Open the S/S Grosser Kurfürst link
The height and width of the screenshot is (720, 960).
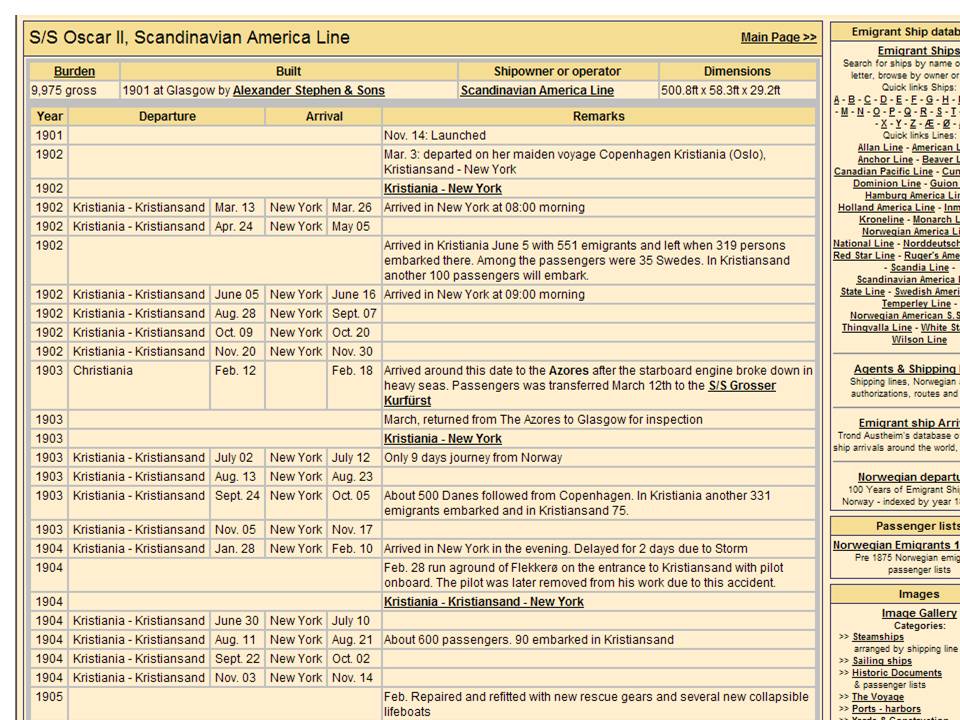tap(580, 393)
